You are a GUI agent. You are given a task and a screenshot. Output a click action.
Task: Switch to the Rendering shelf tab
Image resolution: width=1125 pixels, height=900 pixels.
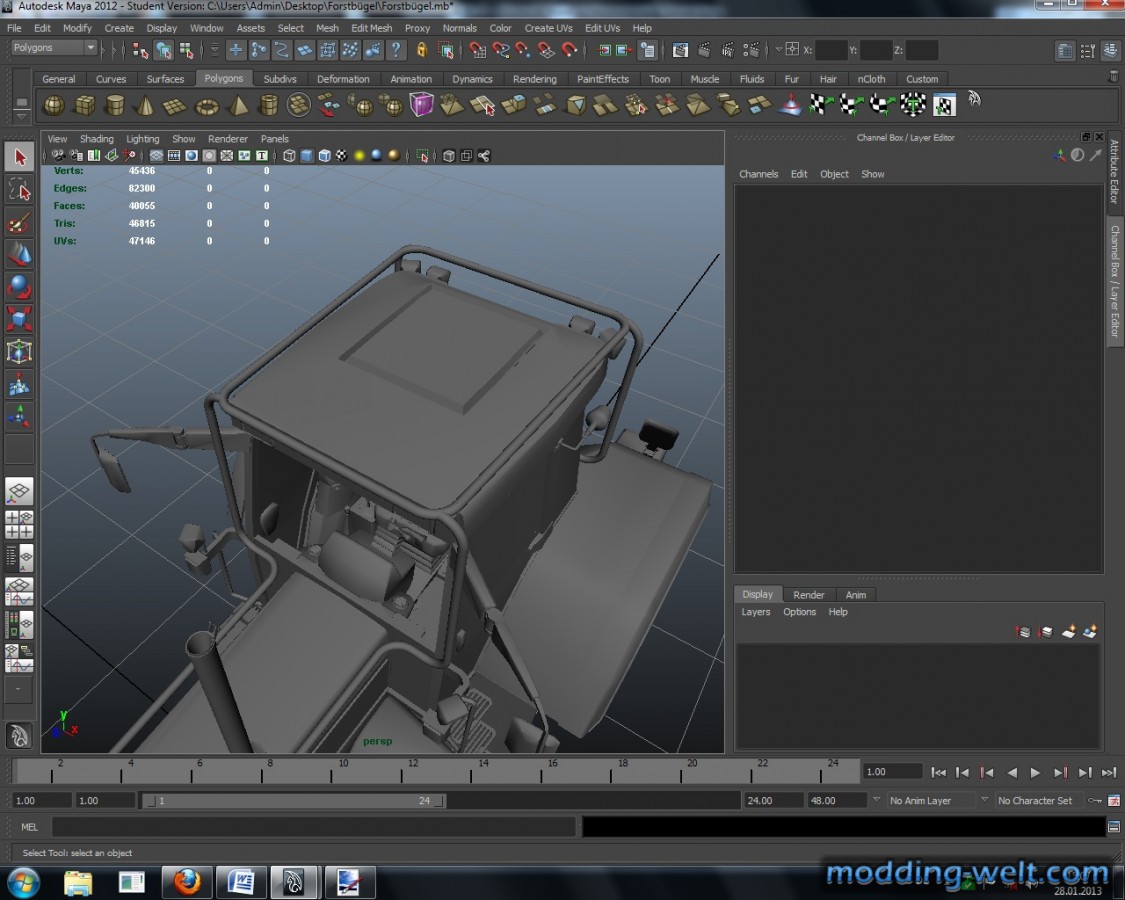[x=535, y=79]
